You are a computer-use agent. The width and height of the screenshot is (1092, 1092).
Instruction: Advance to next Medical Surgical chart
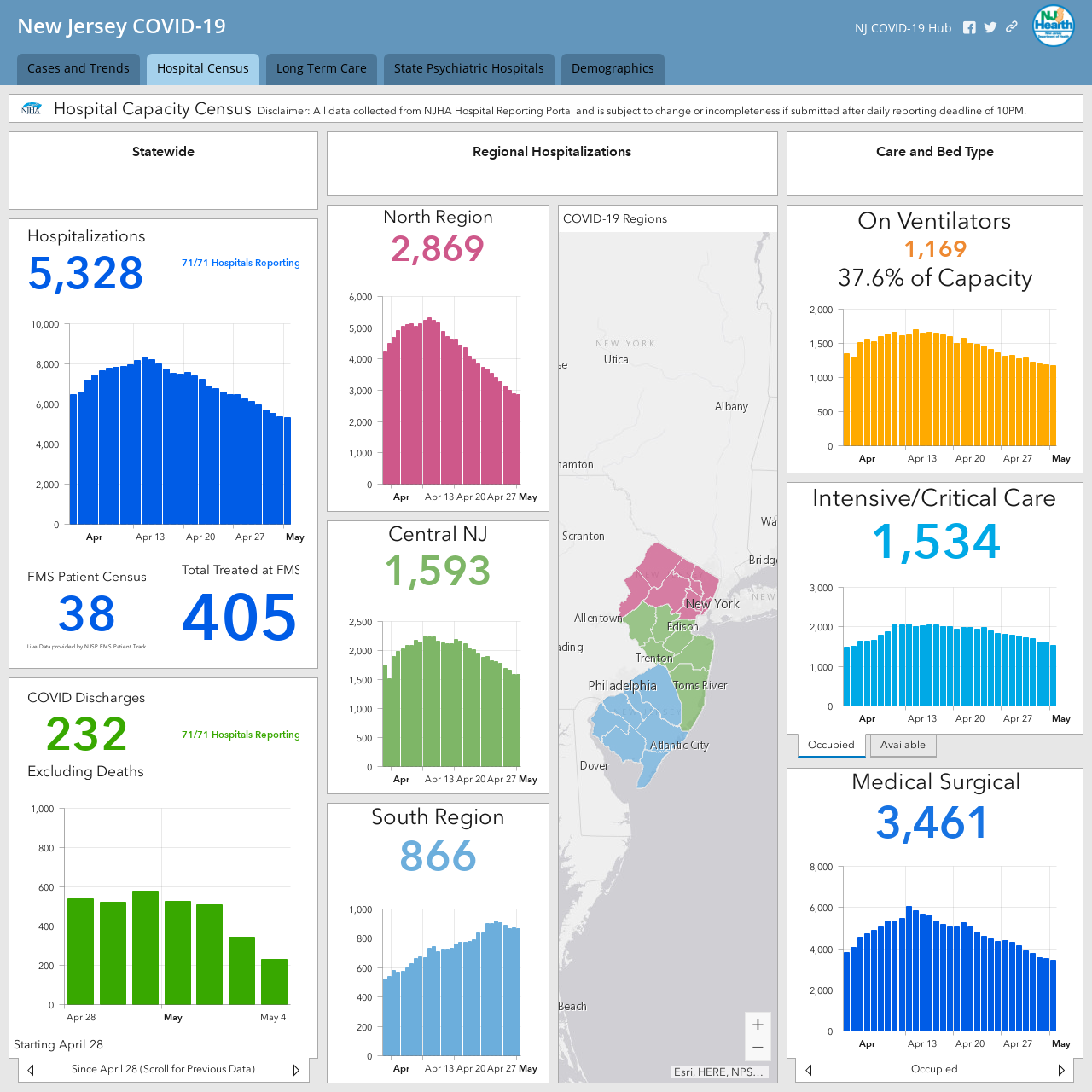point(1061,1070)
